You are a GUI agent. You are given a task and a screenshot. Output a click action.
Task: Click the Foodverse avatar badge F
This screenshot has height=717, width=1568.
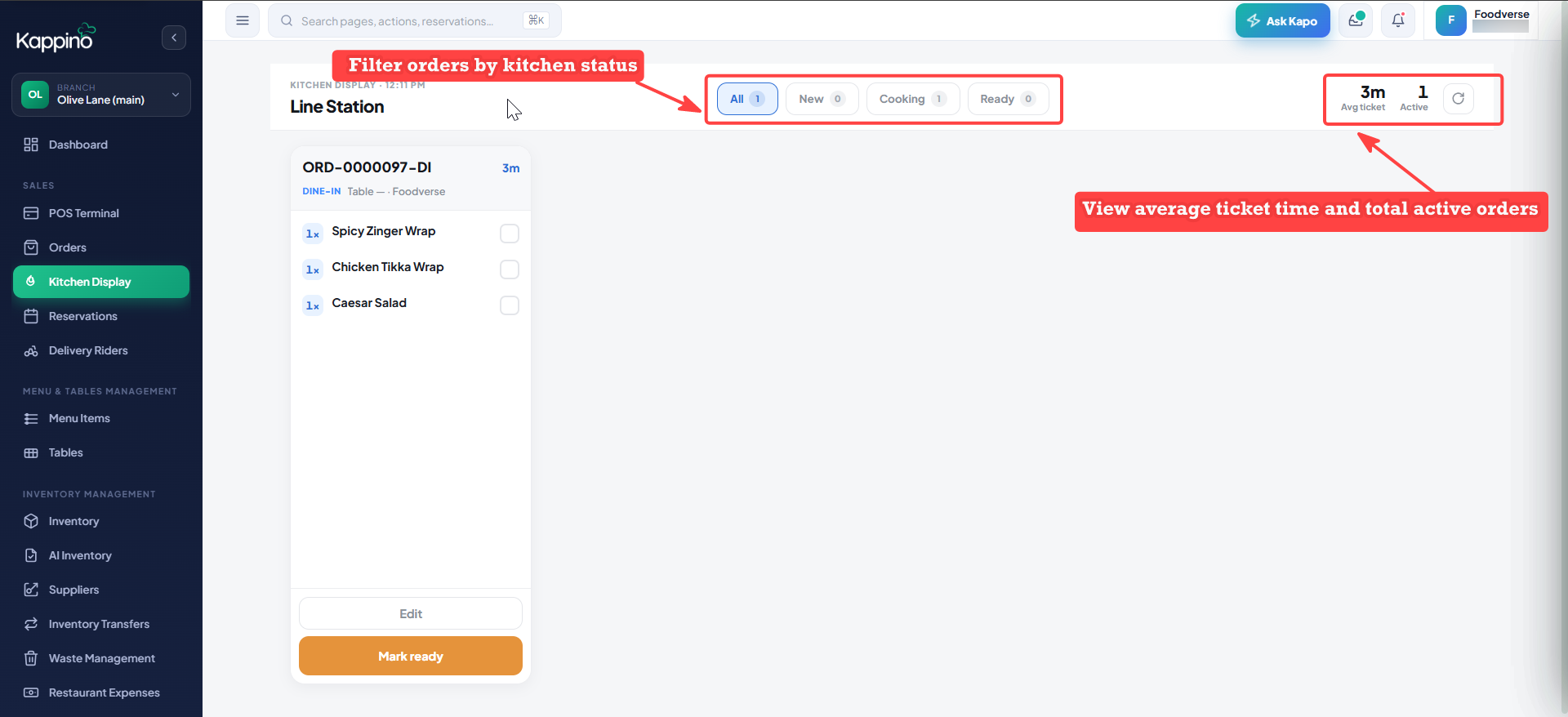point(1451,20)
